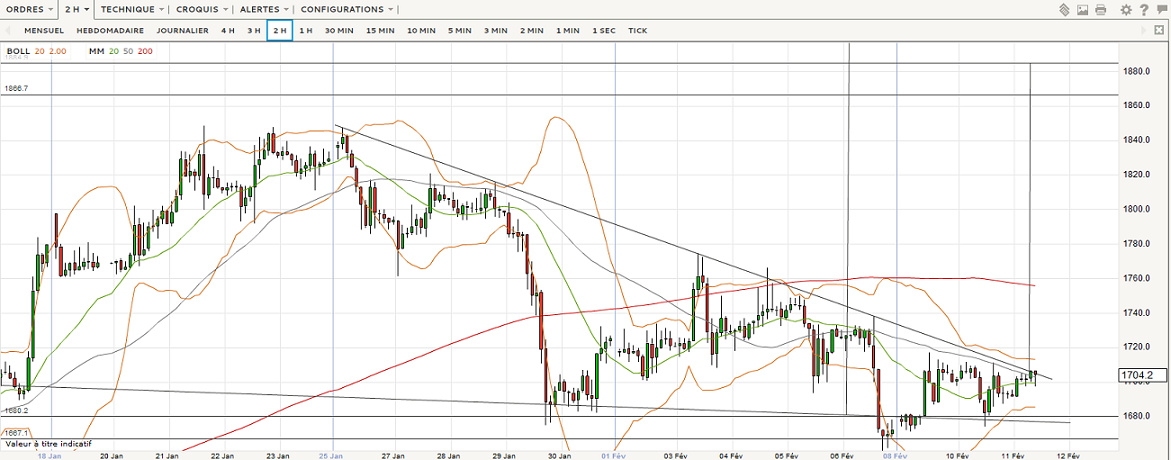
Task: Select the TICK timeframe
Action: click(637, 31)
